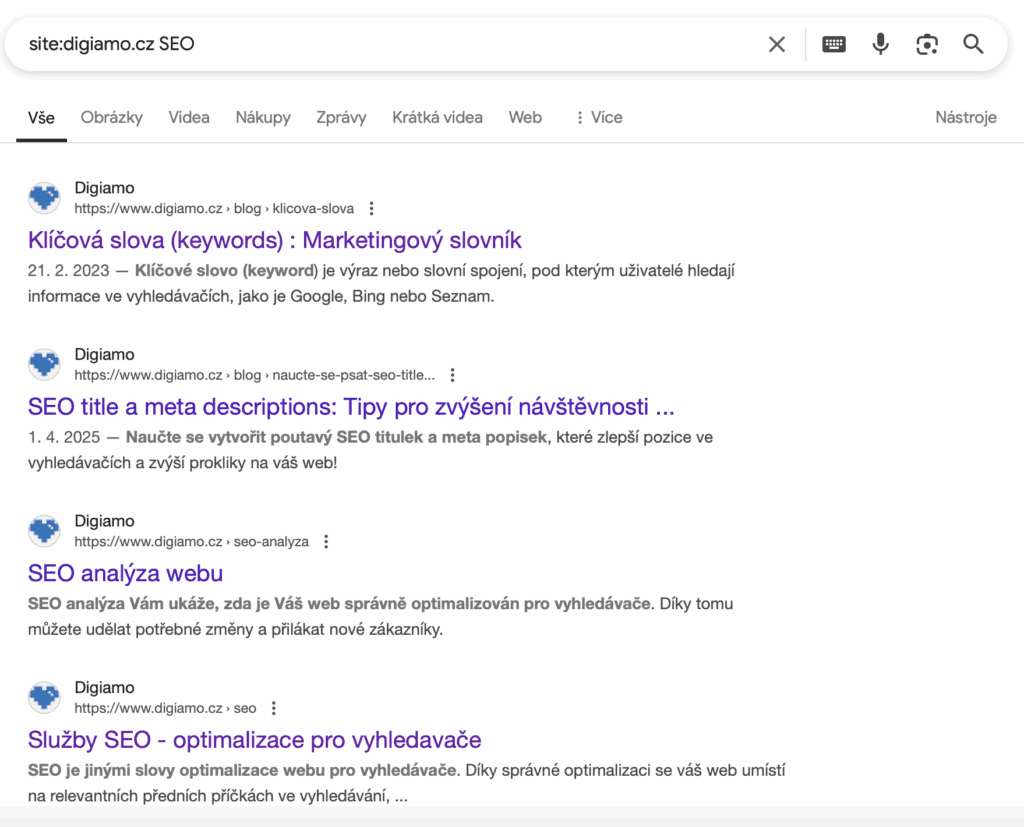Click the snippet starting 'SEO analýza Vám ukáže'
The image size is (1024, 827).
coord(380,617)
